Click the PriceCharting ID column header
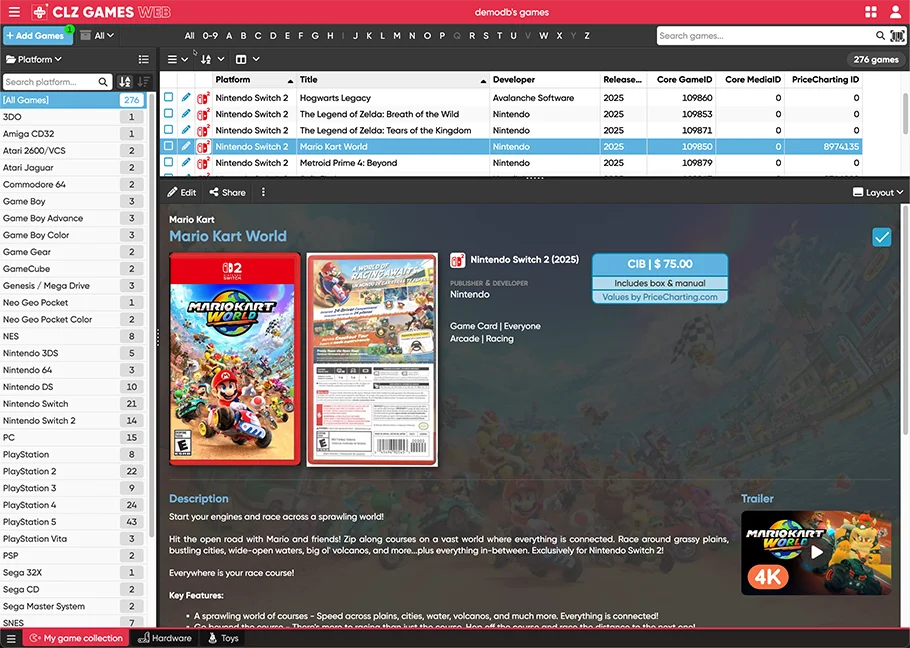Viewport: 910px width, 648px height. (824, 80)
